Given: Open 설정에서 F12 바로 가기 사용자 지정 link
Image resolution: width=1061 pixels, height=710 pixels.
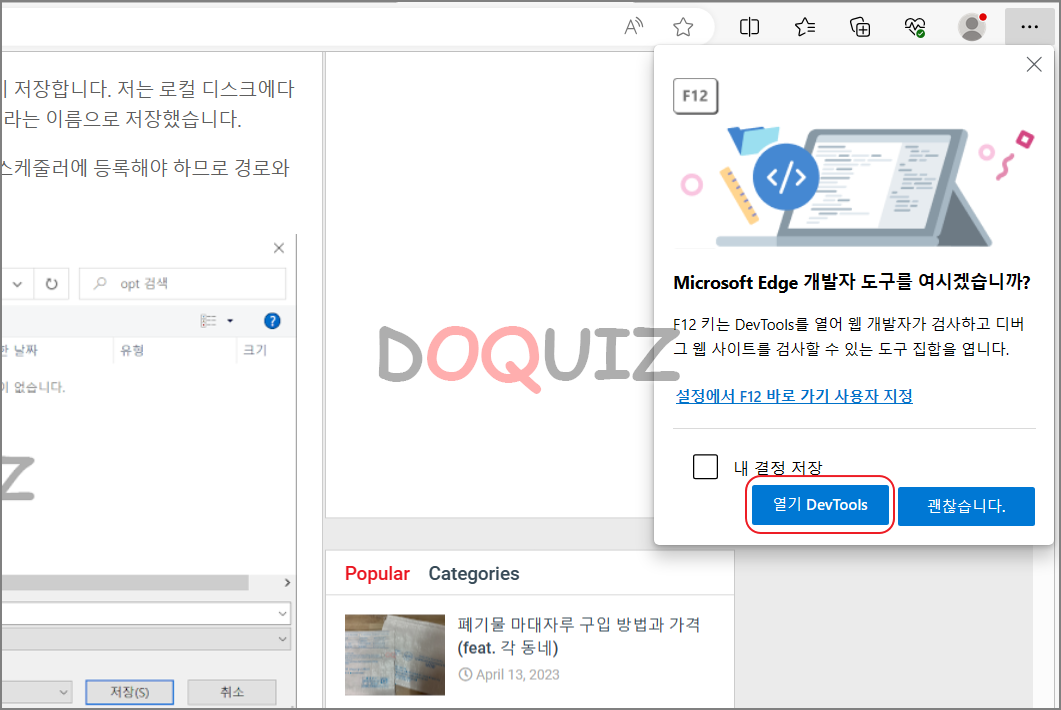Looking at the screenshot, I should 794,396.
